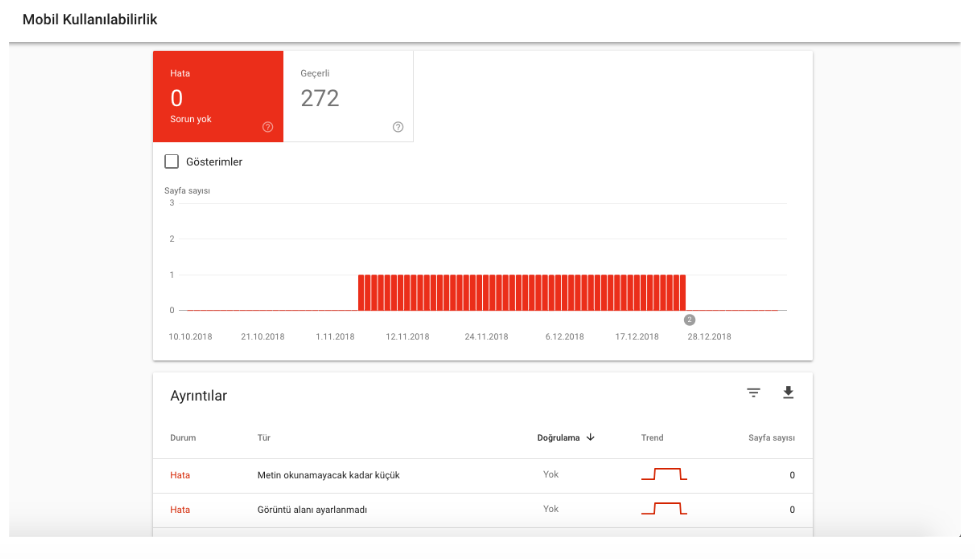Click the Sayfa sayısı column header
975x559 pixels.
771,438
